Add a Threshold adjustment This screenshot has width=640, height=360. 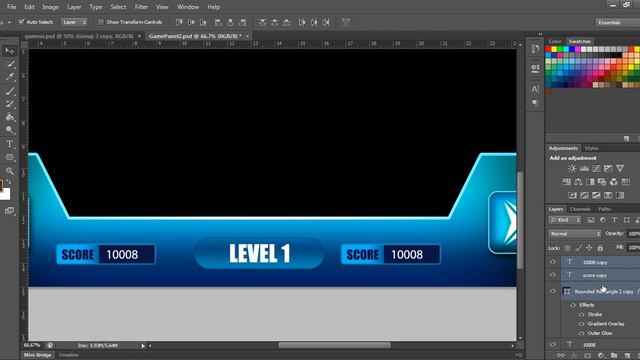click(x=596, y=196)
